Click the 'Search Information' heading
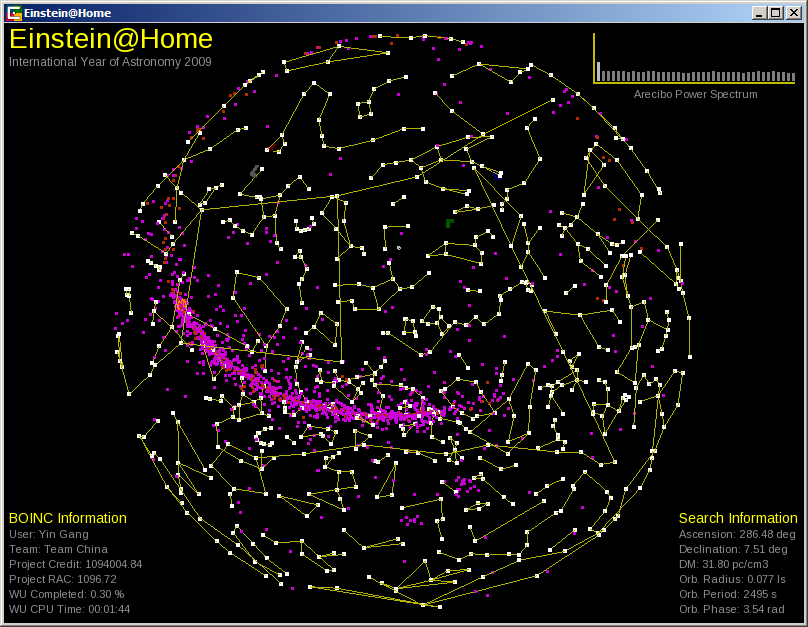The height and width of the screenshot is (627, 808). tap(738, 518)
